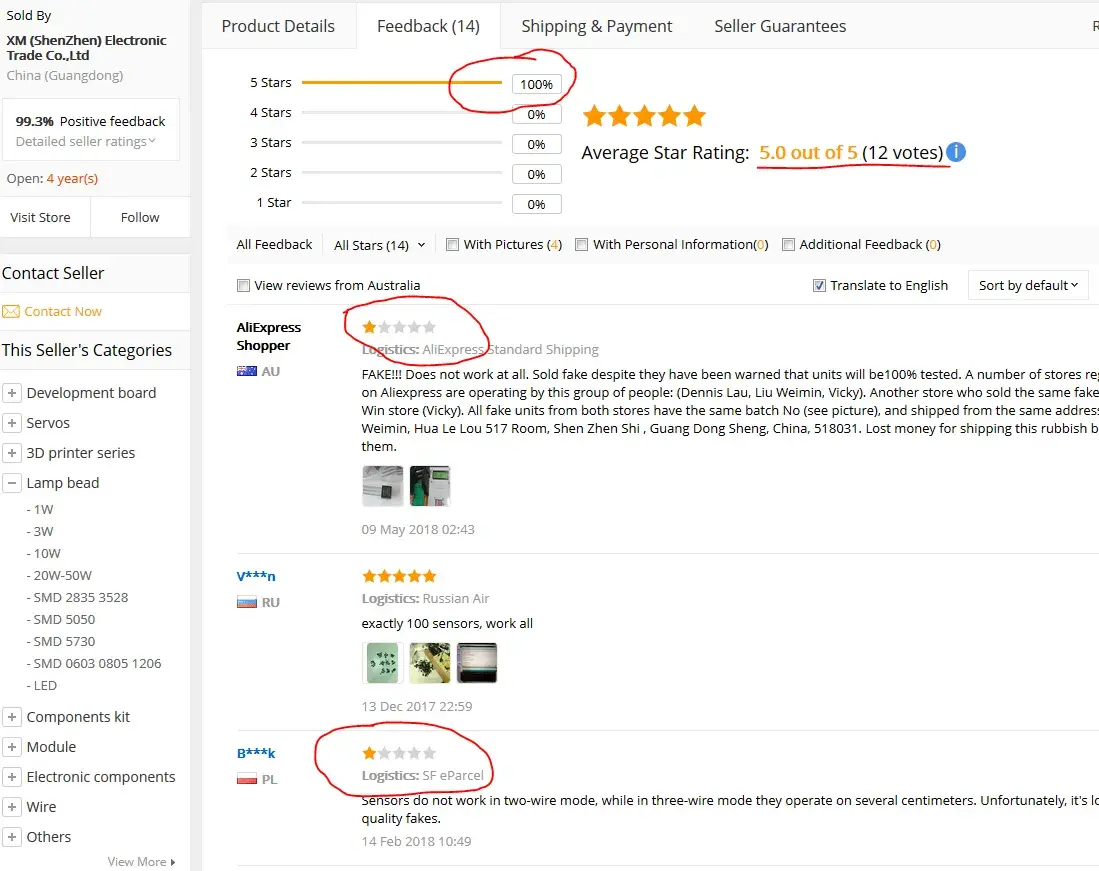Viewport: 1099px width, 871px height.
Task: Click the Contact Now envelope icon
Action: 11,311
